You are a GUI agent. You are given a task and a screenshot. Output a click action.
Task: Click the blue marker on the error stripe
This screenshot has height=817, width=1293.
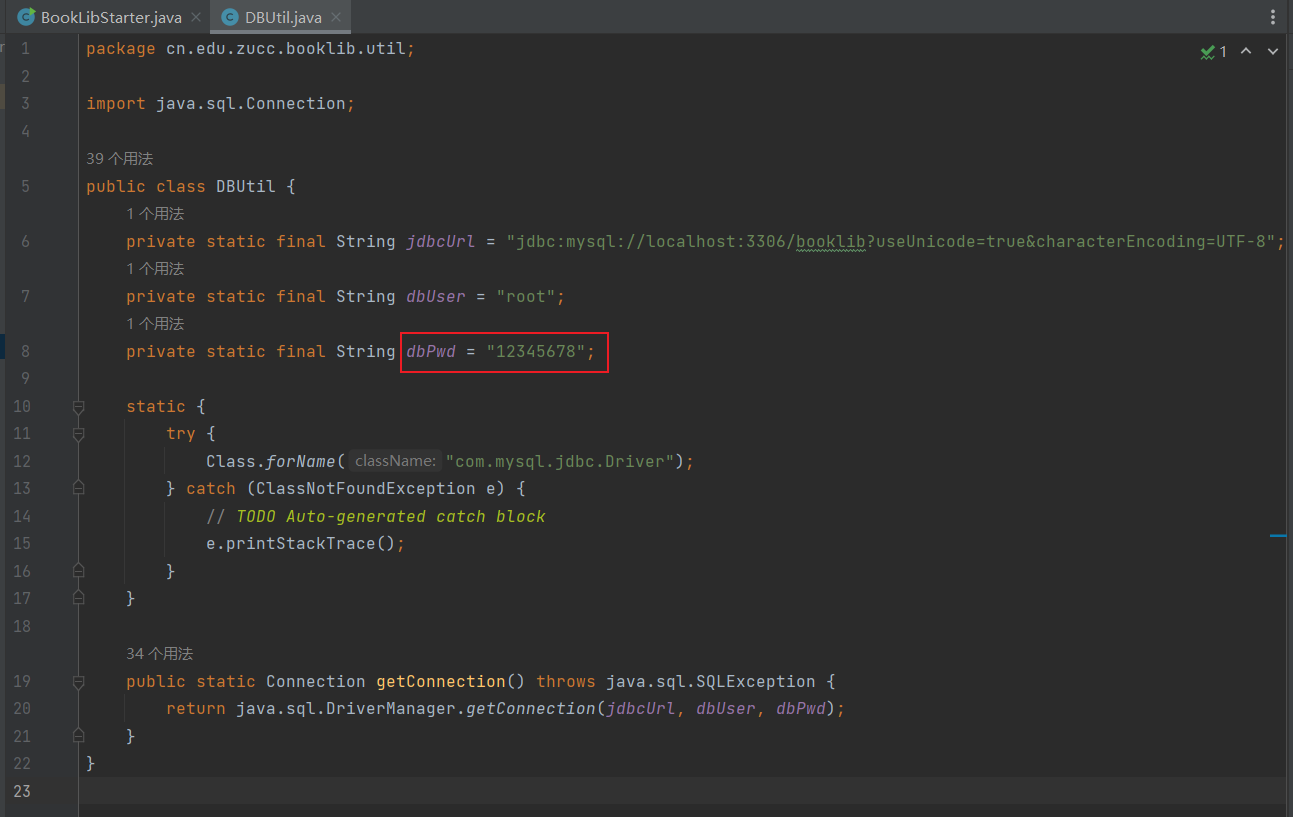coord(1277,536)
